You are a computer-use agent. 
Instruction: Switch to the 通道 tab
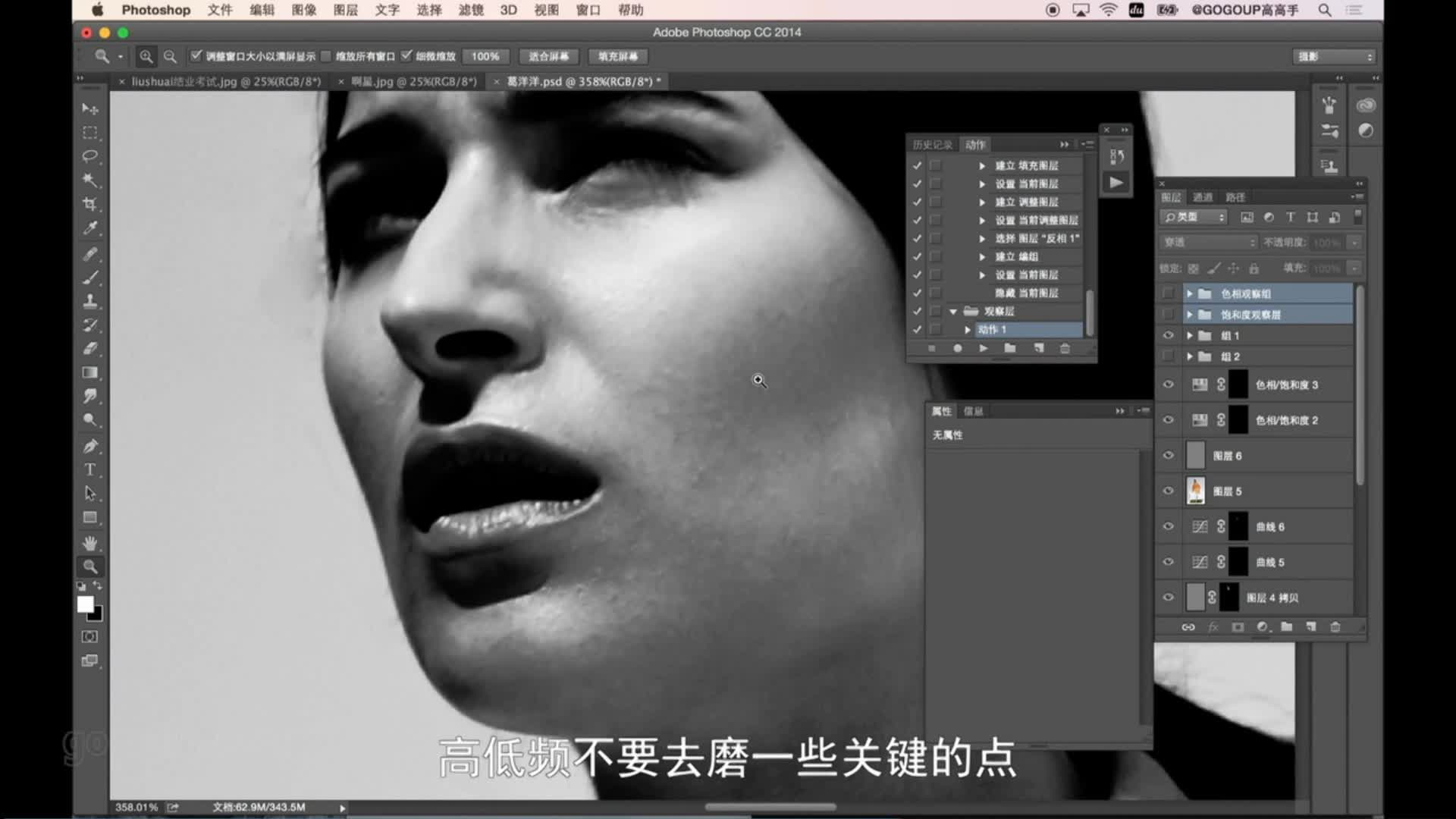(x=1203, y=197)
